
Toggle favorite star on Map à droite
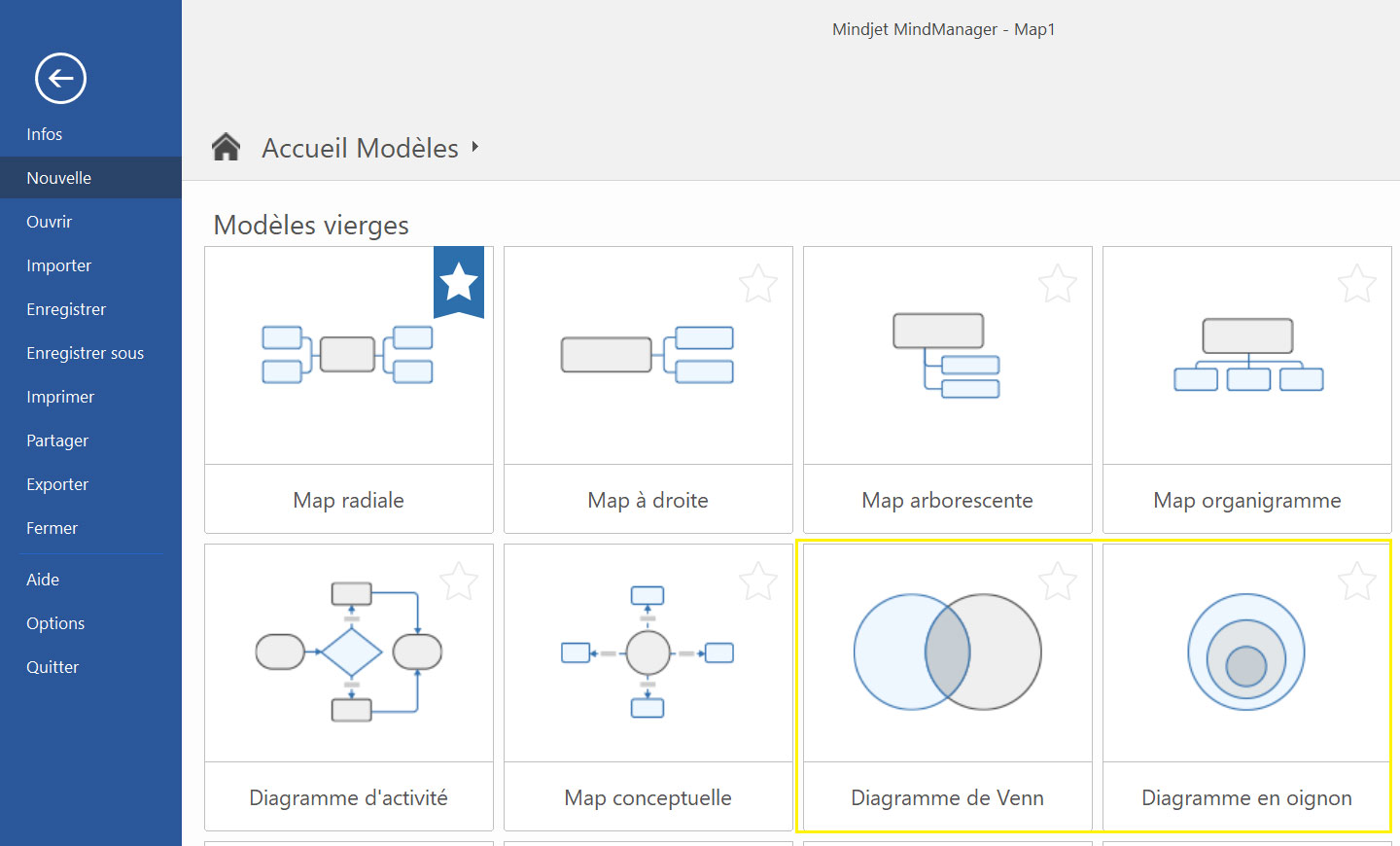tap(758, 284)
